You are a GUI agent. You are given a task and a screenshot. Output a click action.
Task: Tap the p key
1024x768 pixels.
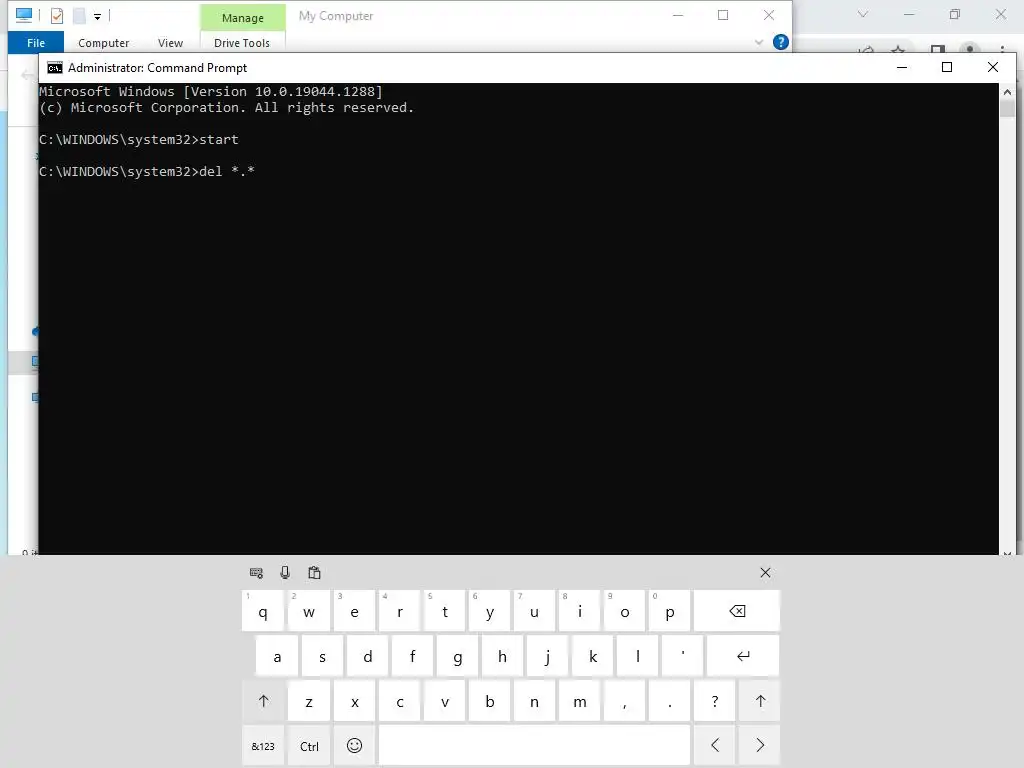coord(669,611)
